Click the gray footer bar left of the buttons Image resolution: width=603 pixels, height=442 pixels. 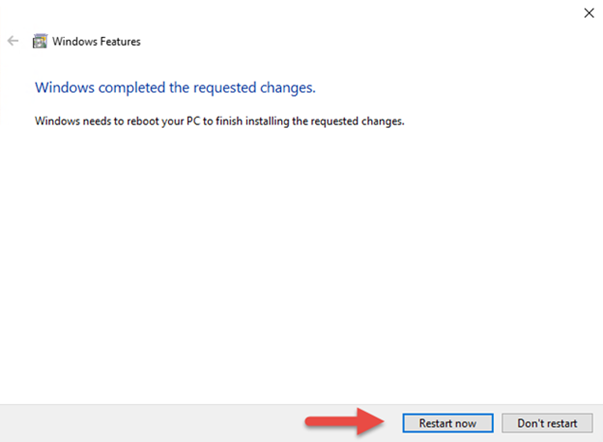(x=150, y=423)
